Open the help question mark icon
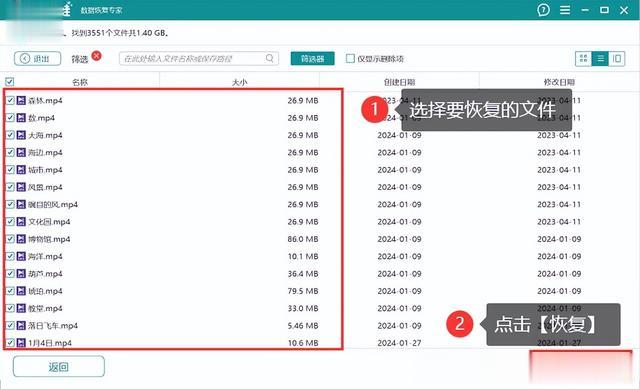Screen dimensions: 640x389 pyautogui.click(x=543, y=10)
